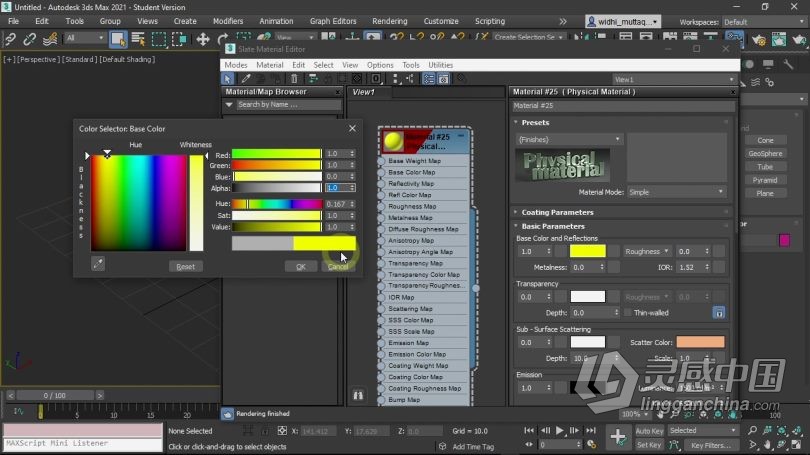Activate the Select Object tool in main toolbar
This screenshot has width=810, height=455.
(118, 39)
